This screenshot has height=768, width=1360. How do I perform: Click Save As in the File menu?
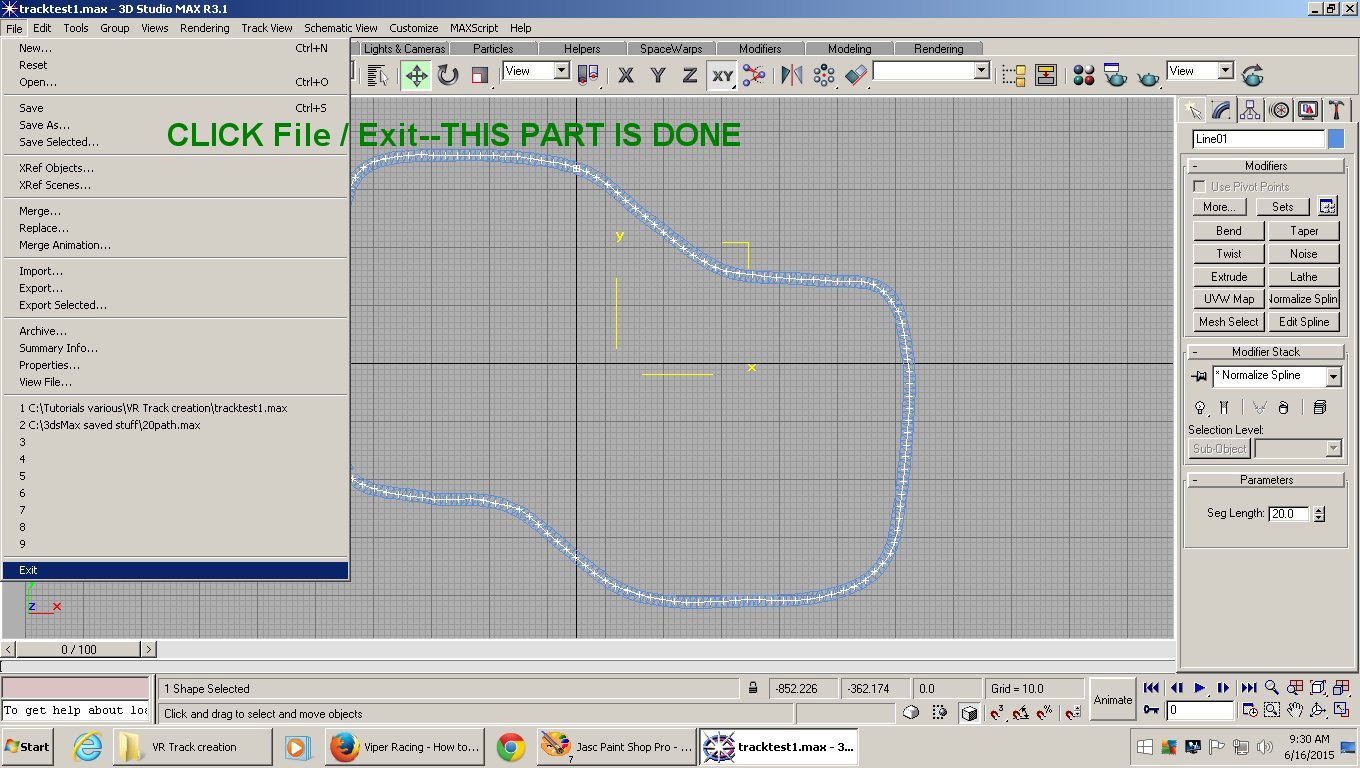point(175,125)
